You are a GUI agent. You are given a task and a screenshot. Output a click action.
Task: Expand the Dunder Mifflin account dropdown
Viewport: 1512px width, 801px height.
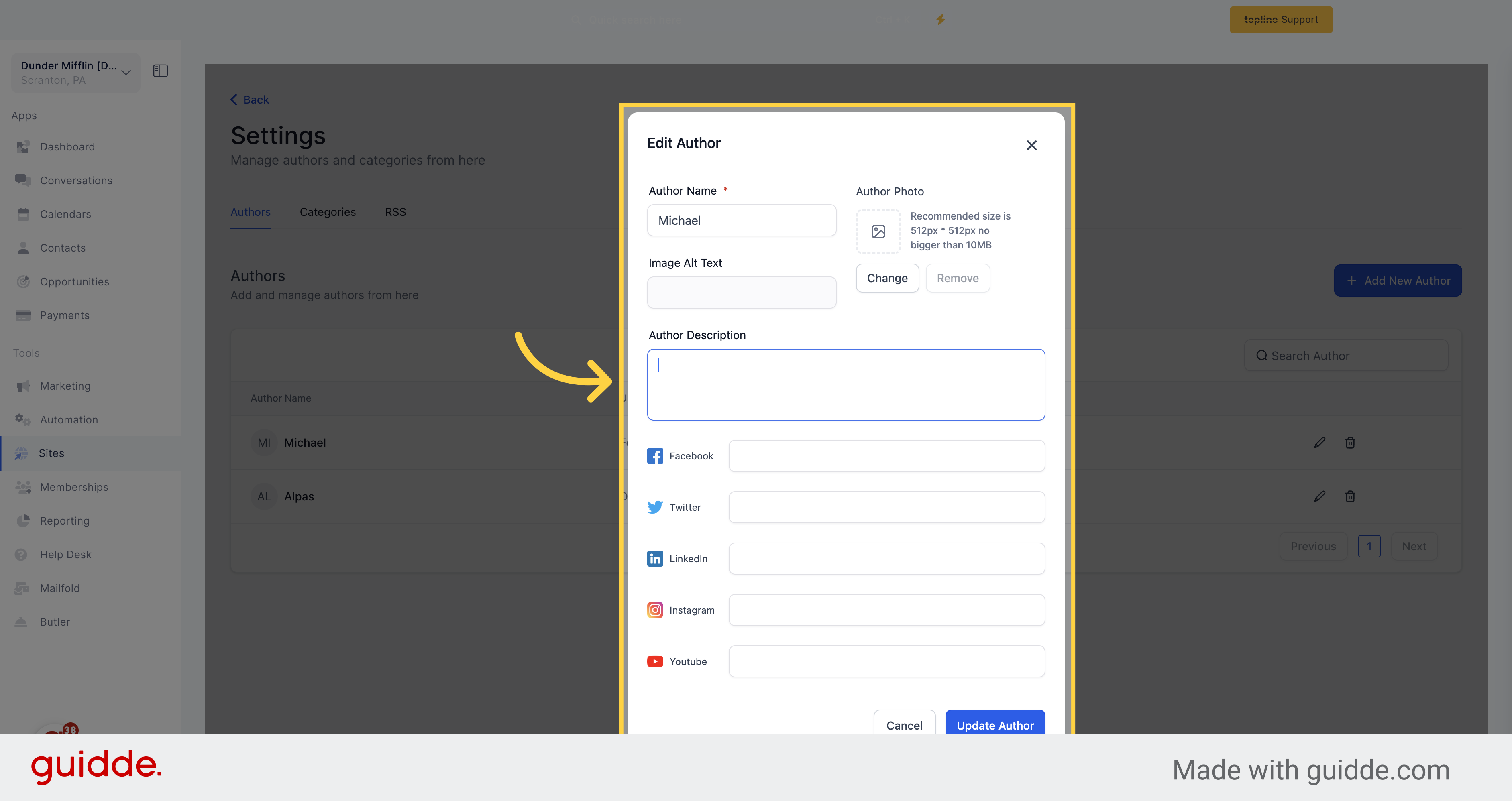pos(76,73)
